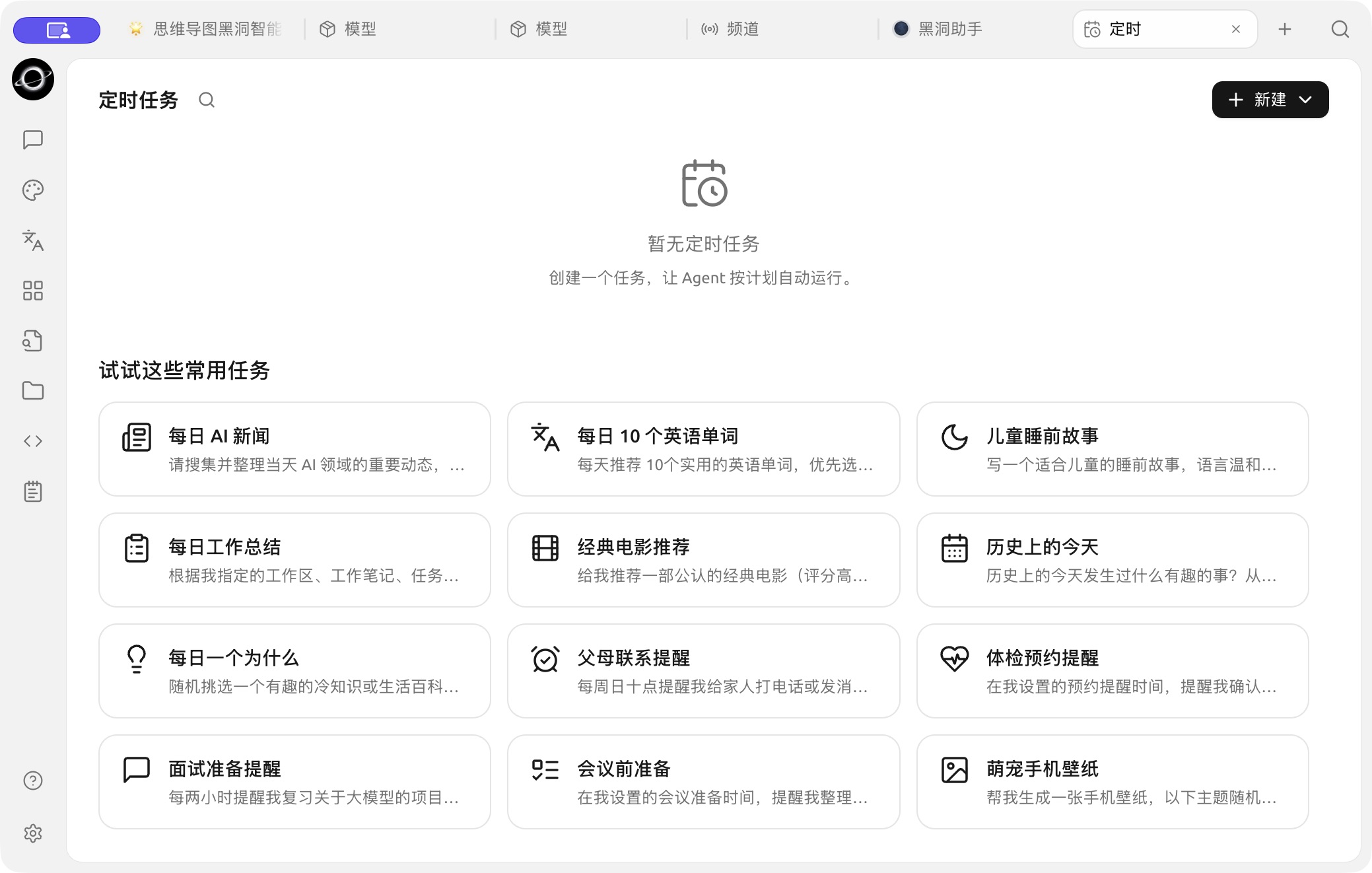Screen dimensions: 1372x873
Task: Click the alarm clock icon of 父母联系提醒
Action: pyautogui.click(x=545, y=659)
